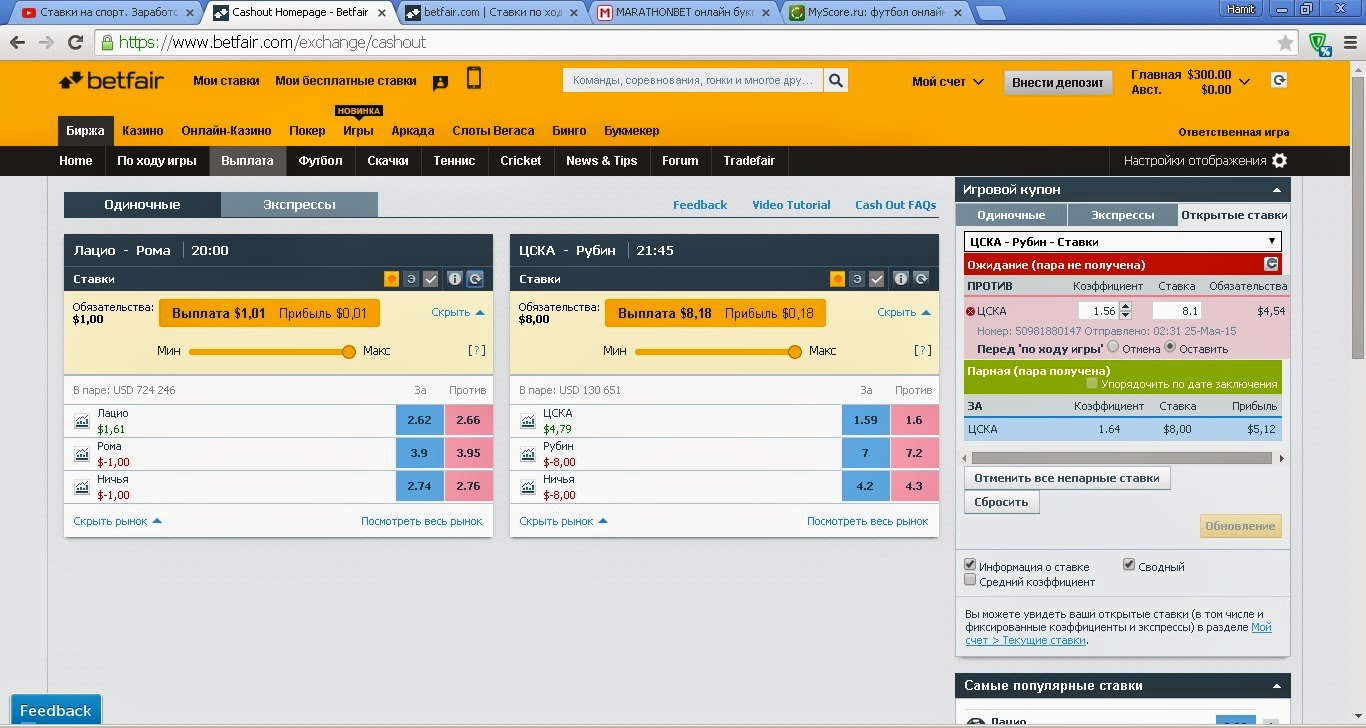Cash out ЦСКА - Рубин via Выплата $8,18

715,313
